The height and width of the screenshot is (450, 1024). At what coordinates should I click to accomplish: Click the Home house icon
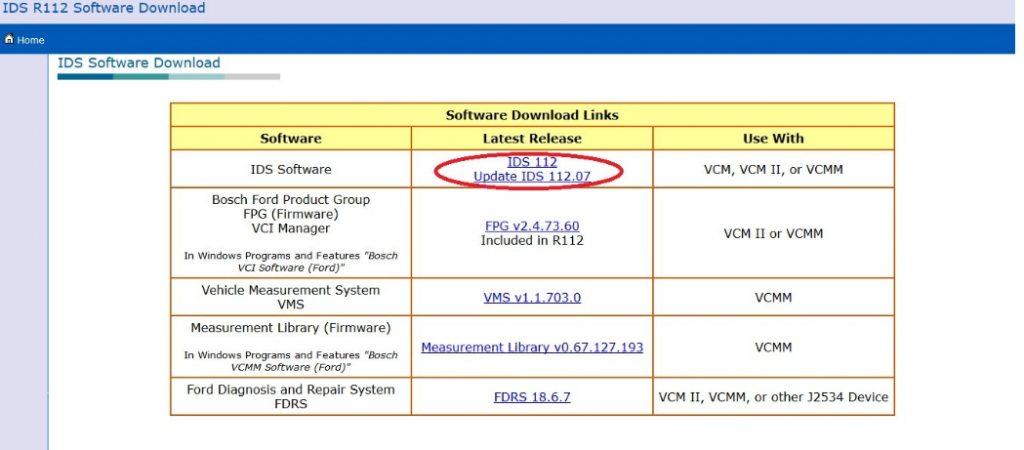[9, 39]
